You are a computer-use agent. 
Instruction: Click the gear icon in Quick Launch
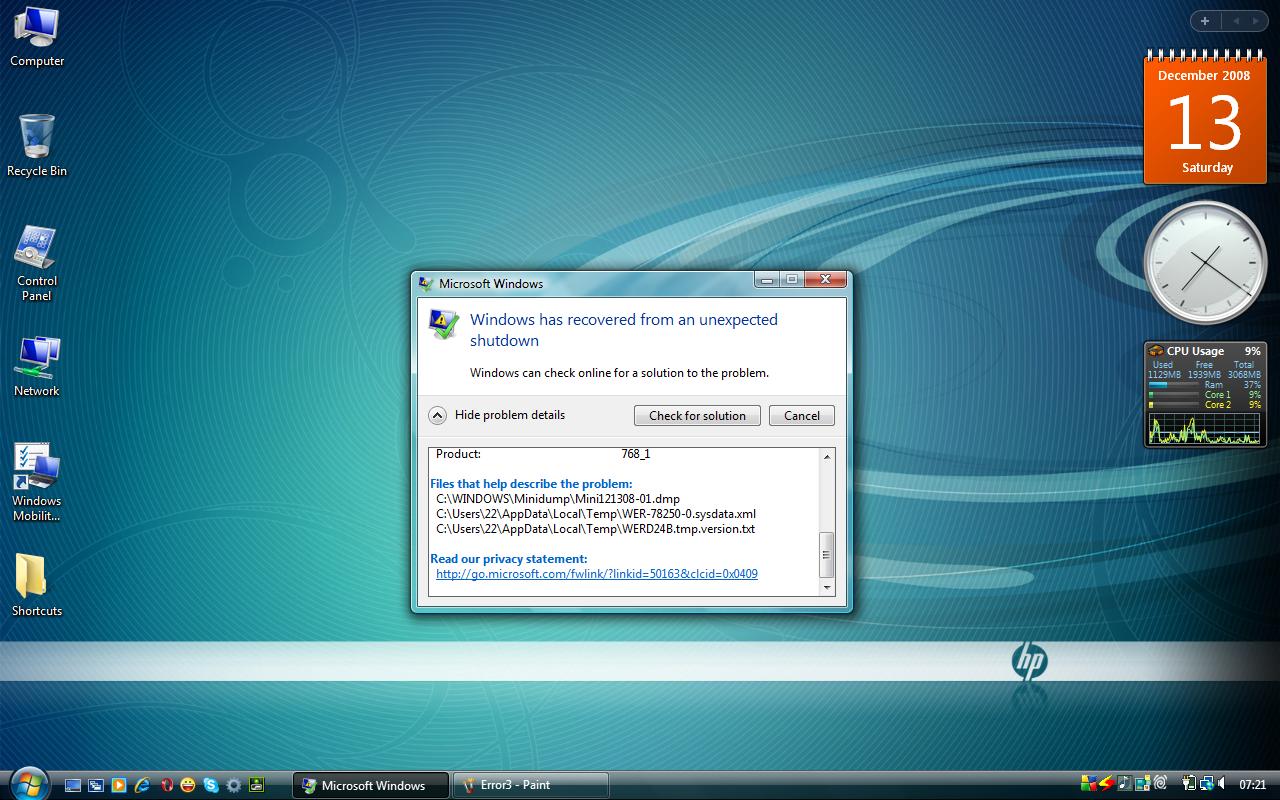234,785
